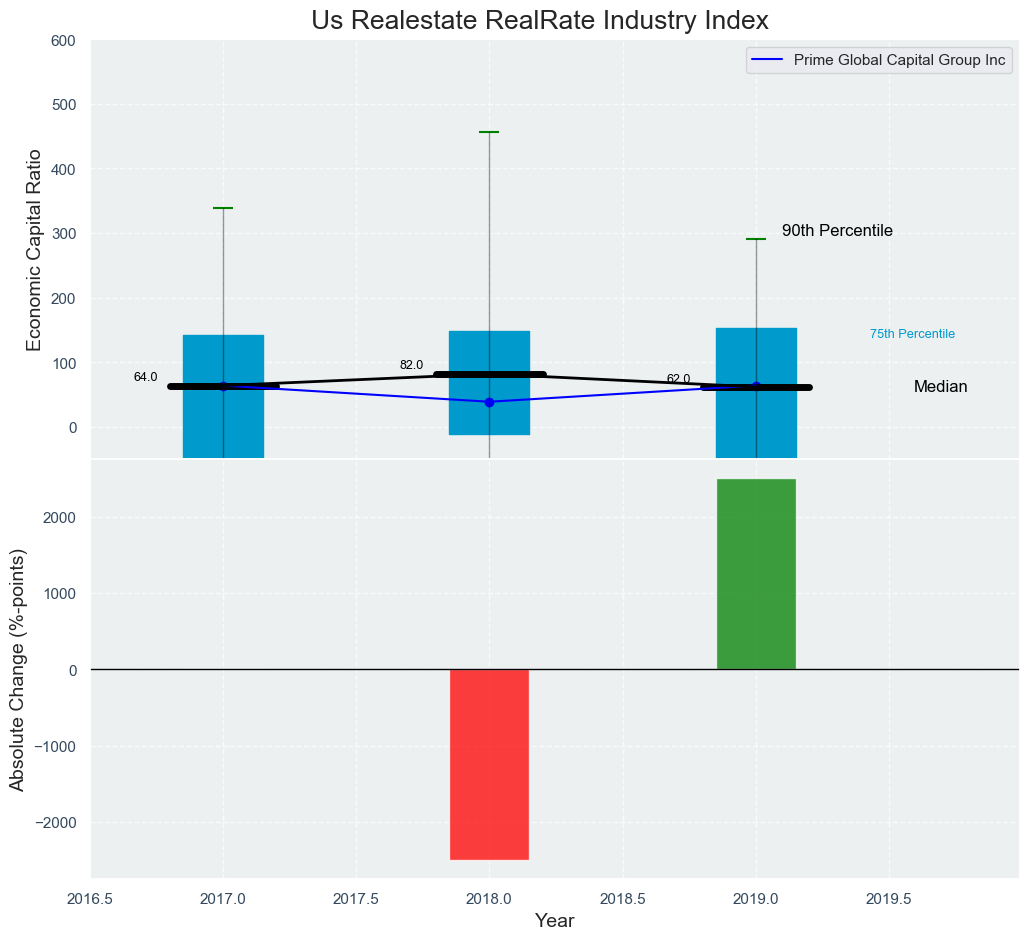Click the green positive change bar for 2019
The width and height of the screenshot is (1029, 940).
point(756,574)
